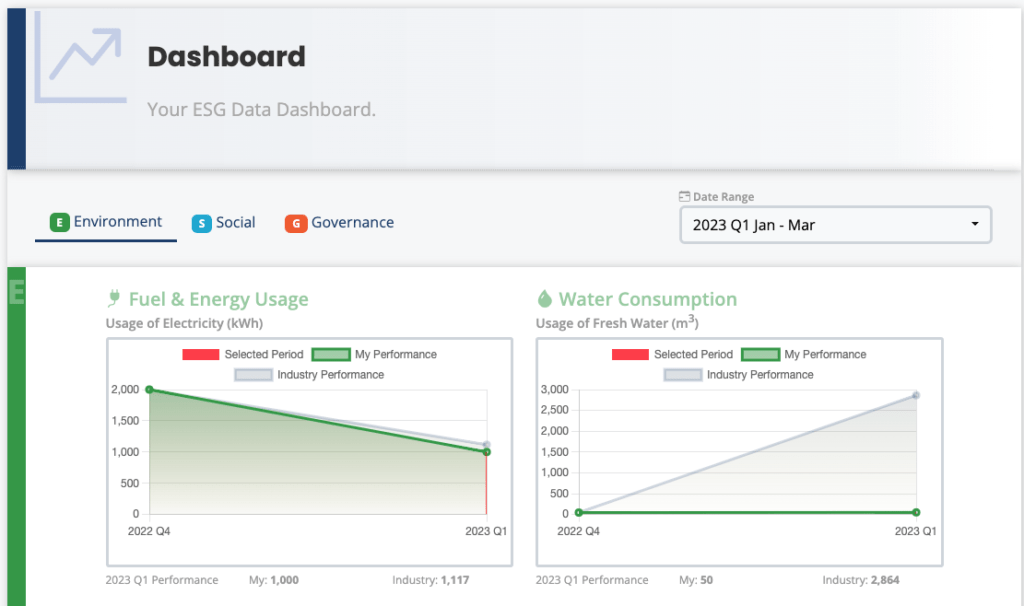The image size is (1024, 606).
Task: Click the Date Range dropdown arrow
Action: point(975,224)
